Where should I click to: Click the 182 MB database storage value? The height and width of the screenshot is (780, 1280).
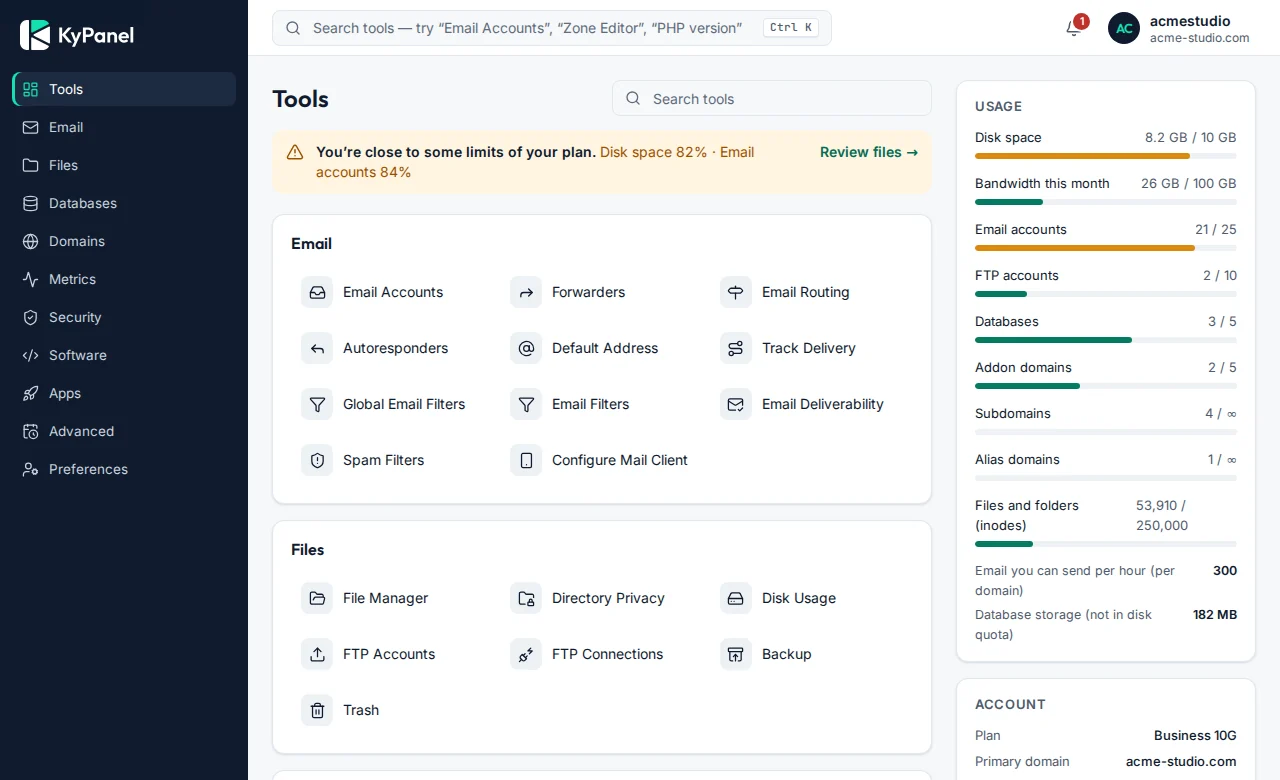click(1215, 614)
